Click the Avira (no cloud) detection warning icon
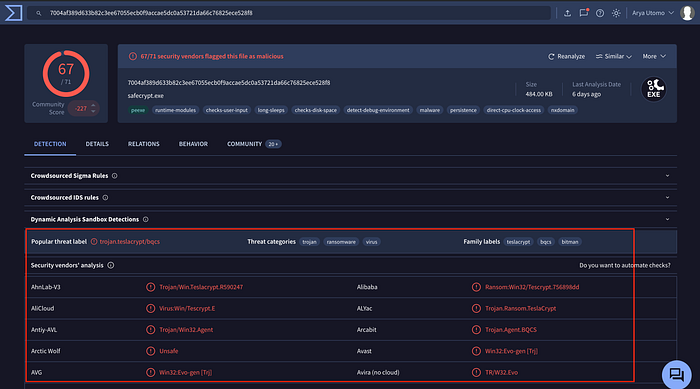700x389 pixels. click(x=476, y=372)
